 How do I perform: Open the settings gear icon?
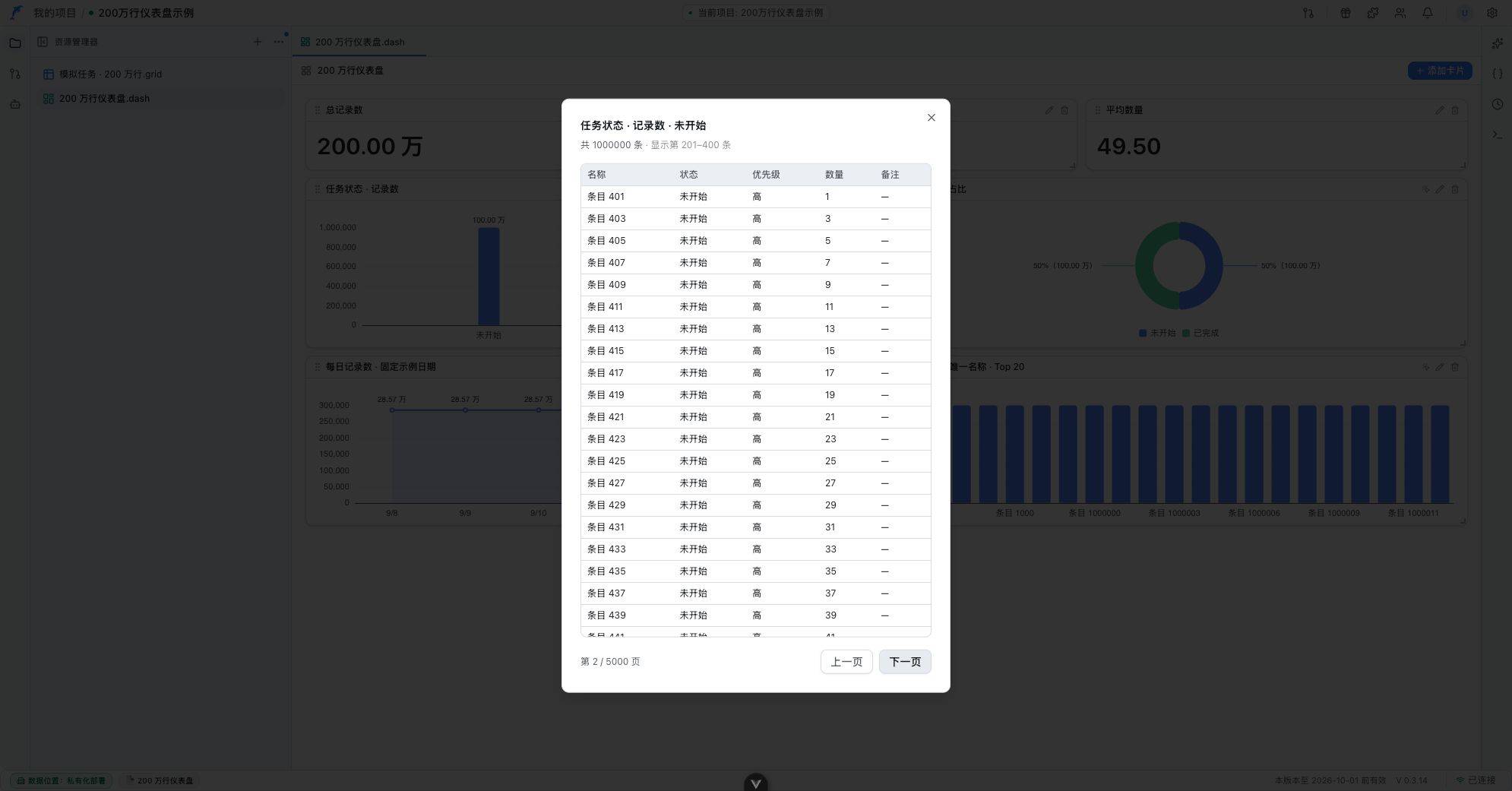tap(1491, 13)
